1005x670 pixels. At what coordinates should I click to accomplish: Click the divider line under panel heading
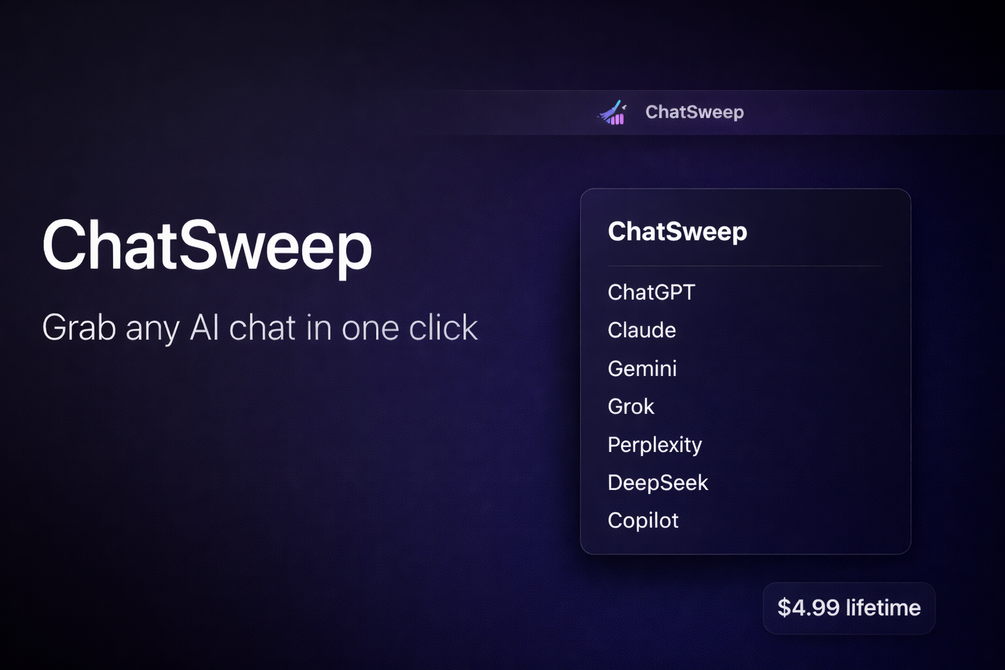pos(745,266)
